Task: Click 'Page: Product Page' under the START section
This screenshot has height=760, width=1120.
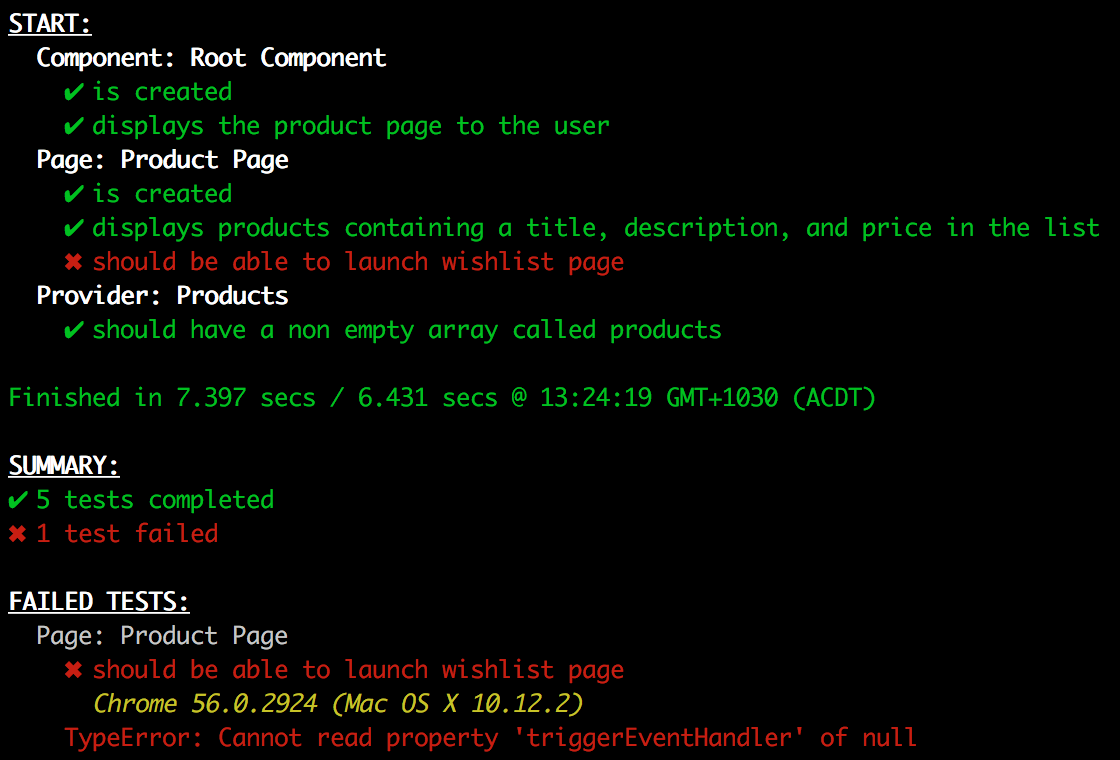Action: (x=163, y=160)
